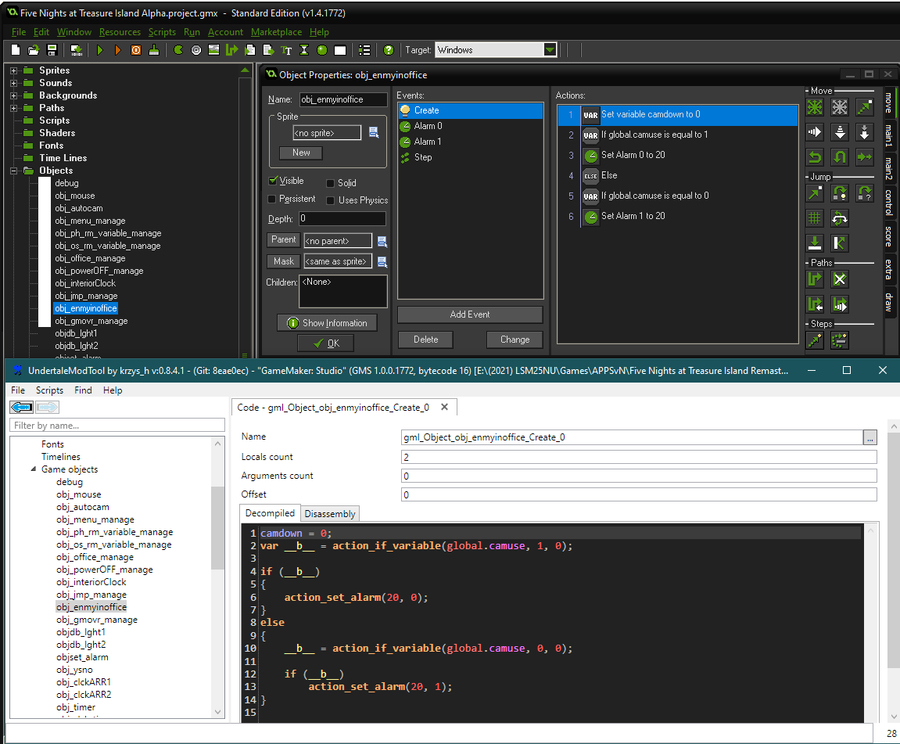The height and width of the screenshot is (744, 900).
Task: Toggle the Persistent checkbox
Action: (x=274, y=199)
